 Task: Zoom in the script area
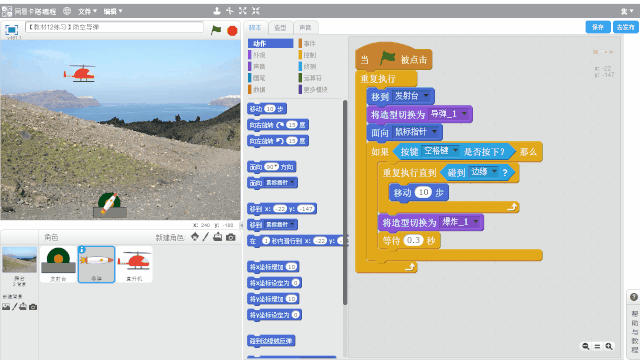point(609,346)
